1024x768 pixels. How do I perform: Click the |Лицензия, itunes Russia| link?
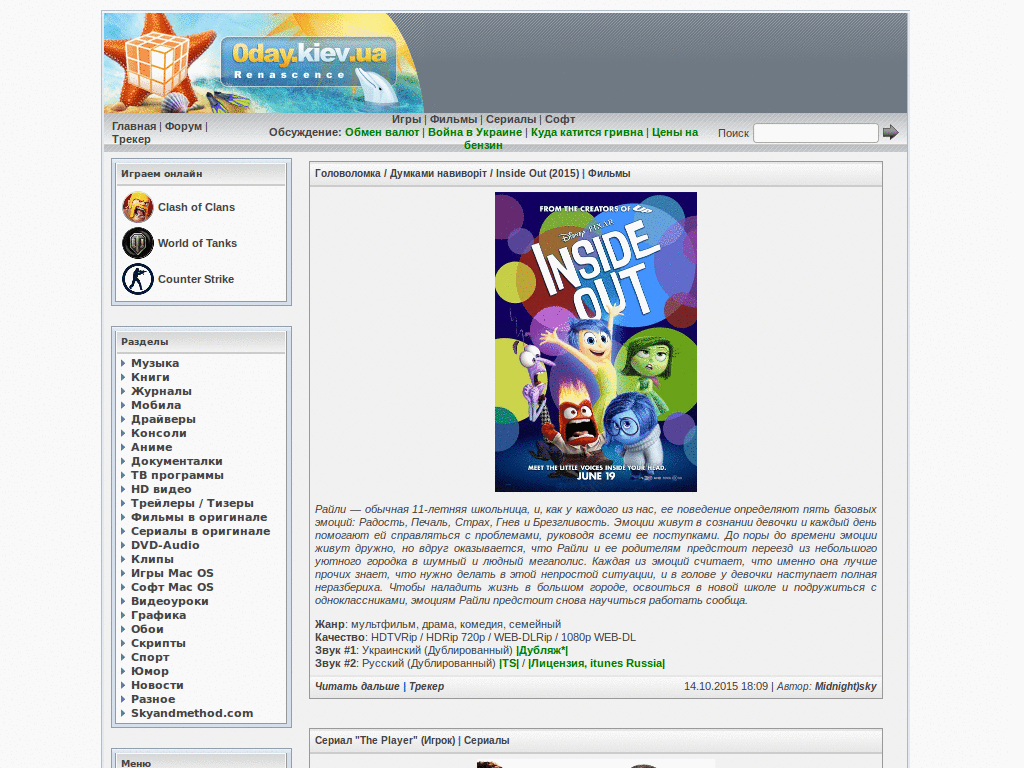[x=596, y=664]
